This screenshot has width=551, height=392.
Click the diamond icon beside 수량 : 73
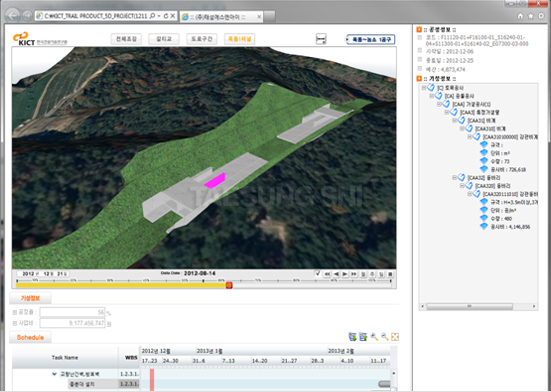[484, 161]
